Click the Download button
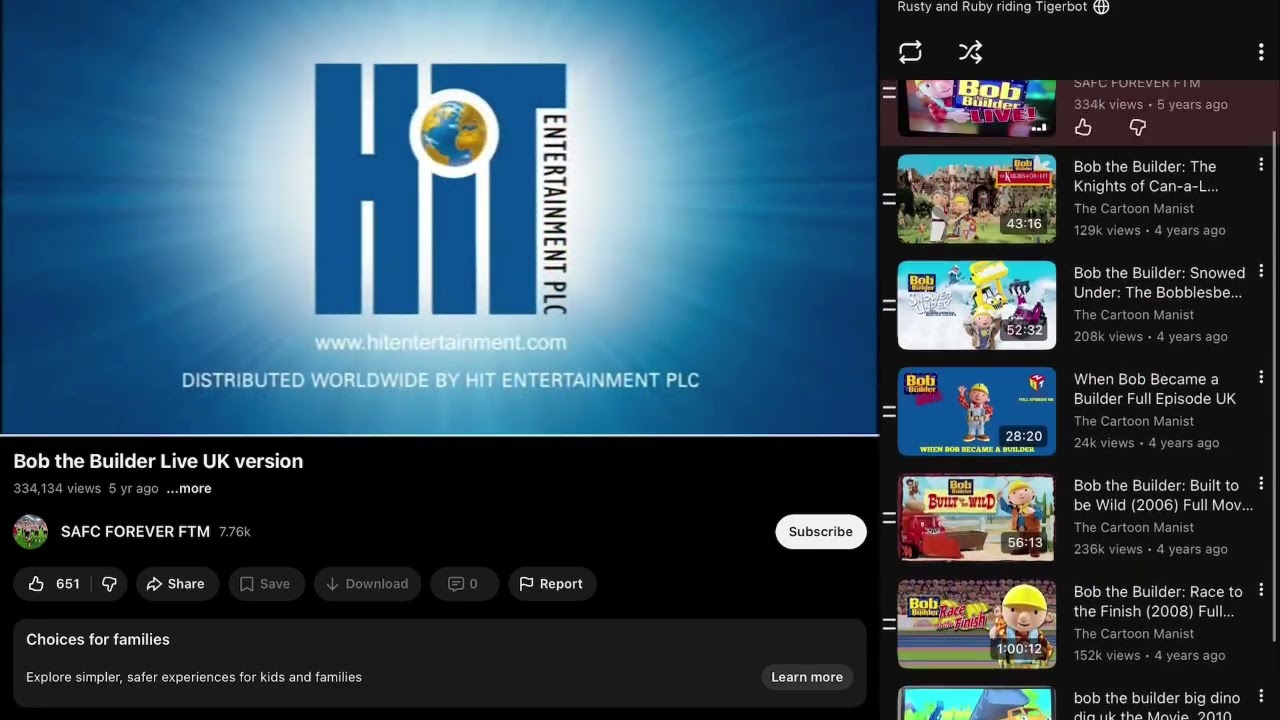 tap(368, 584)
